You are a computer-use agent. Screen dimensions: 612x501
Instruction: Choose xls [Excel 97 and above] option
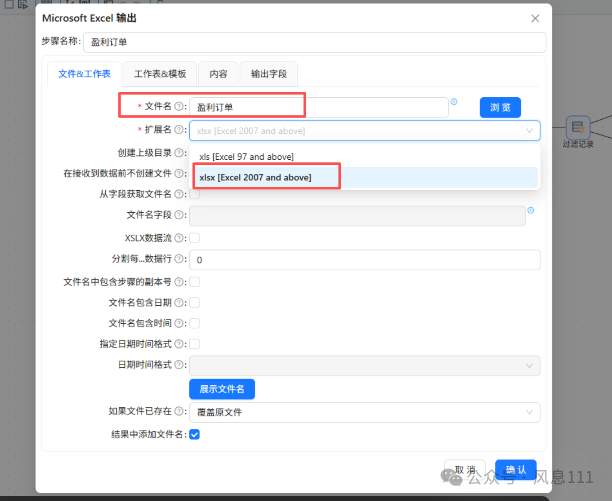pos(365,157)
